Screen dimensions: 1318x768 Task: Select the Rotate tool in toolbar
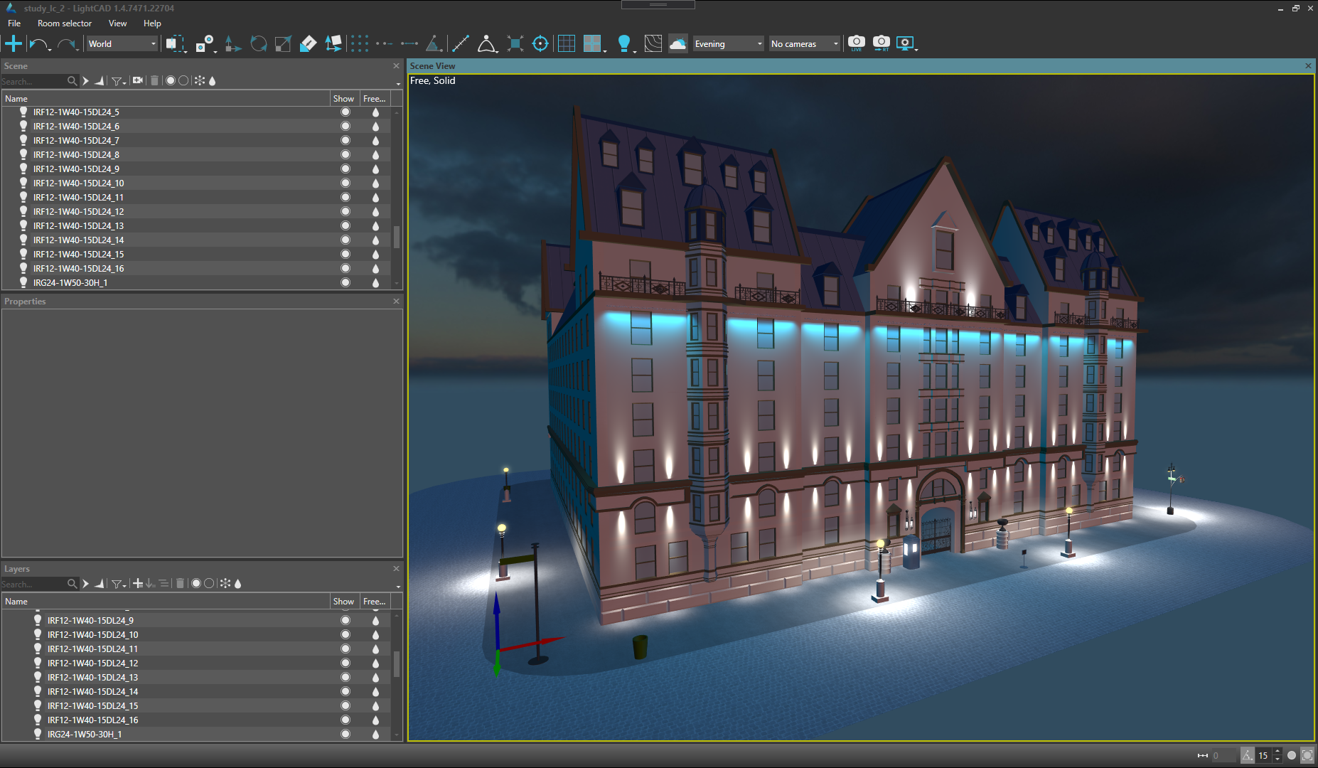pyautogui.click(x=259, y=44)
